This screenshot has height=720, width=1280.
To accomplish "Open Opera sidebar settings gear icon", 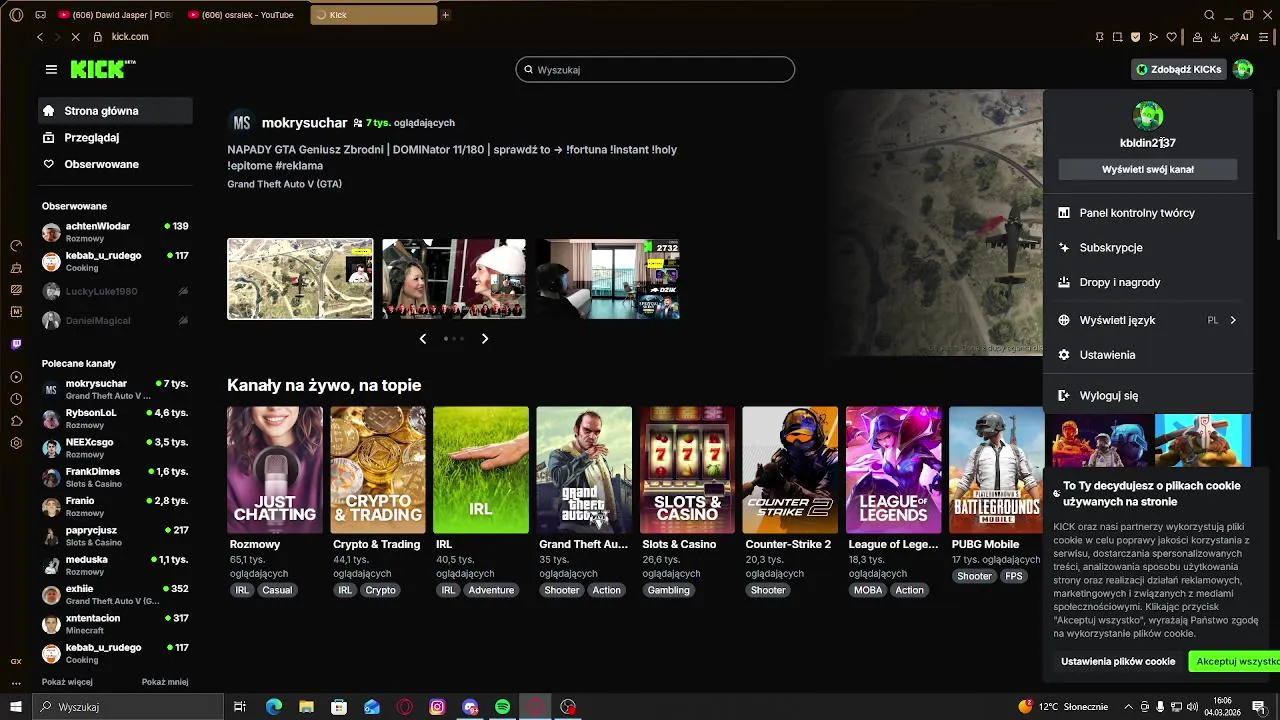I will [x=16, y=443].
